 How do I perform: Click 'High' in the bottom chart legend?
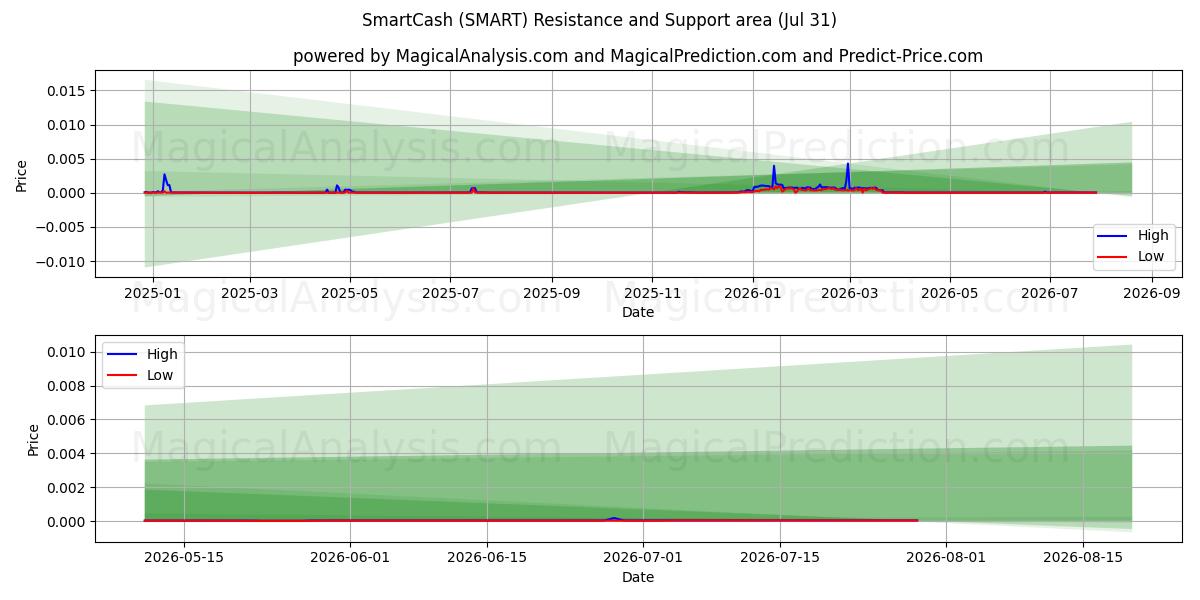[162, 354]
